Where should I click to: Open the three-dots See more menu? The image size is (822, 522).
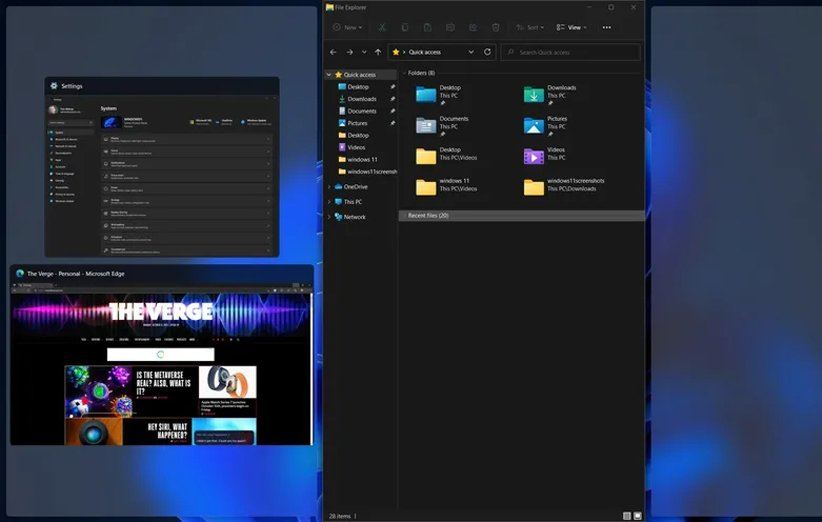[606, 27]
